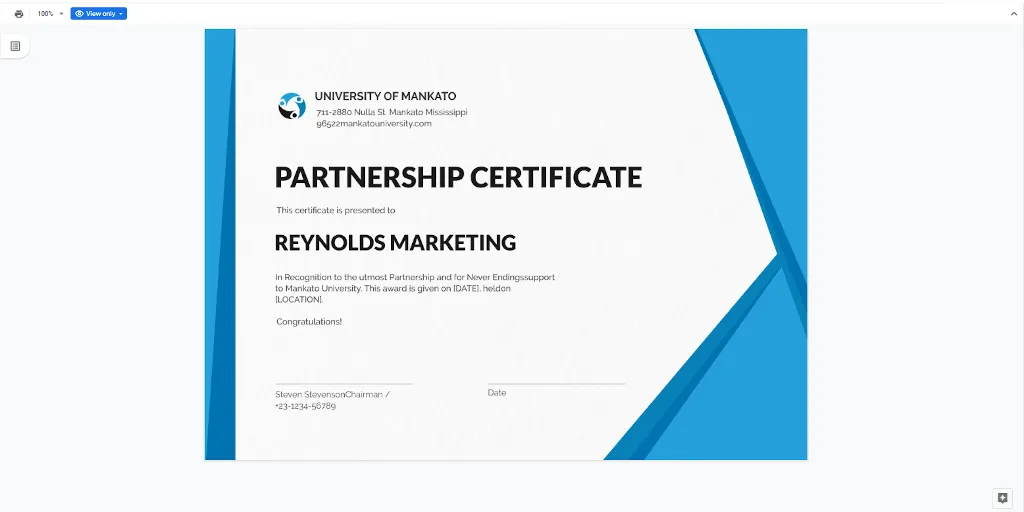Click the print icon in toolbar
The width and height of the screenshot is (1024, 512).
click(18, 14)
